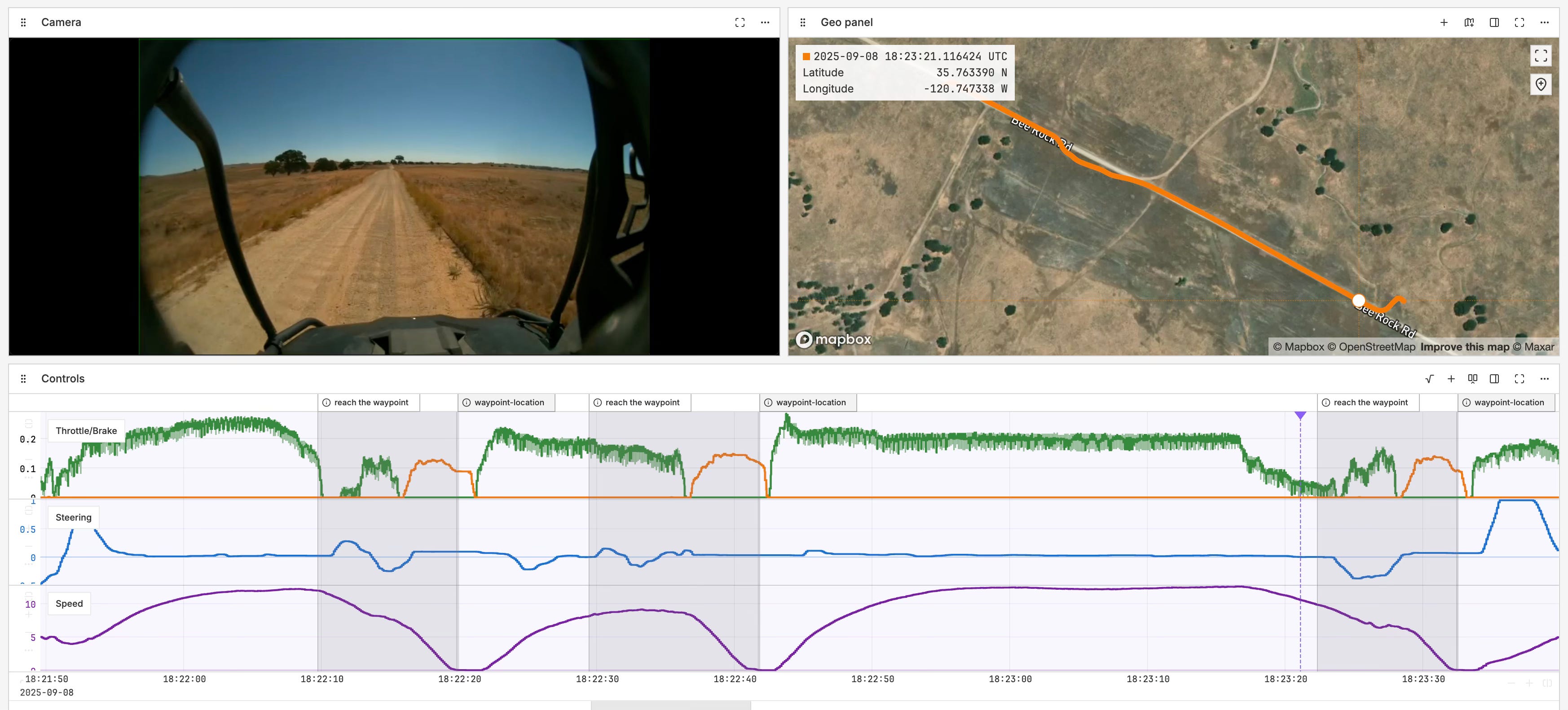Viewport: 1568px width, 710px height.
Task: Fit the map view with the on-map fullscreen button
Action: (x=1541, y=56)
